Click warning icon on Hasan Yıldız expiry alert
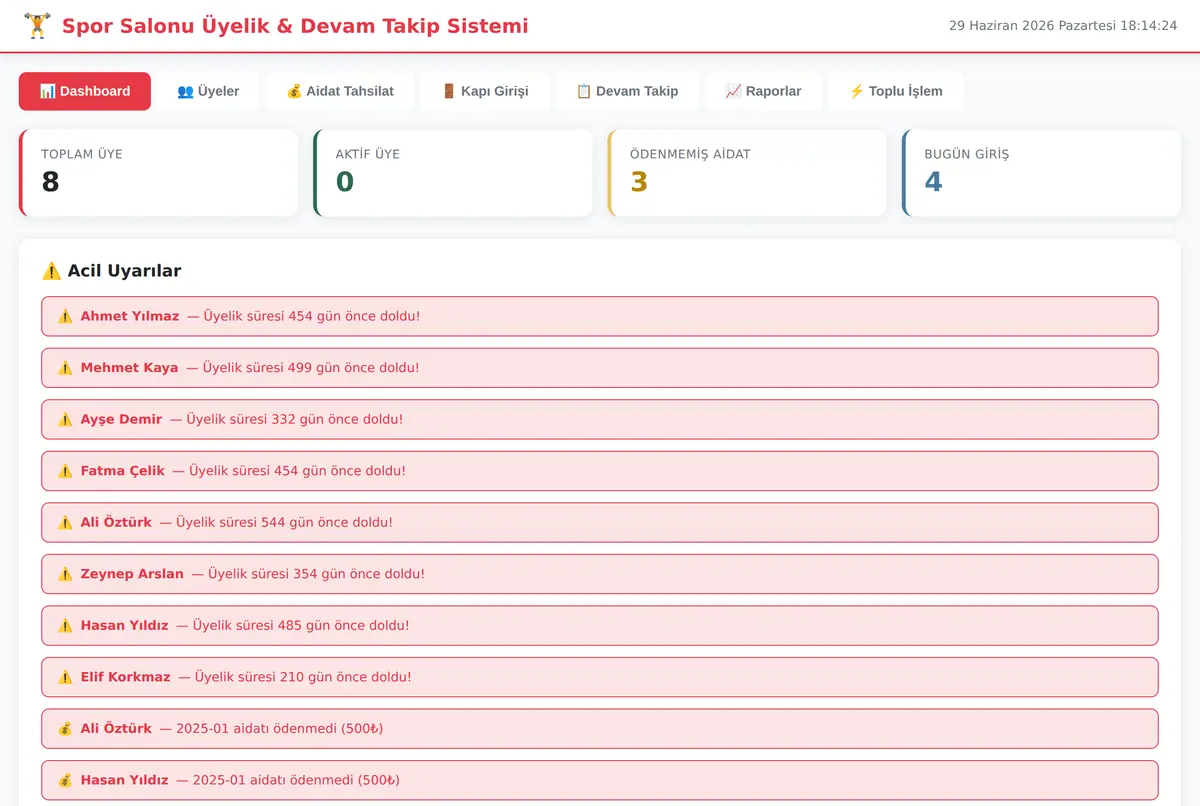 point(65,626)
